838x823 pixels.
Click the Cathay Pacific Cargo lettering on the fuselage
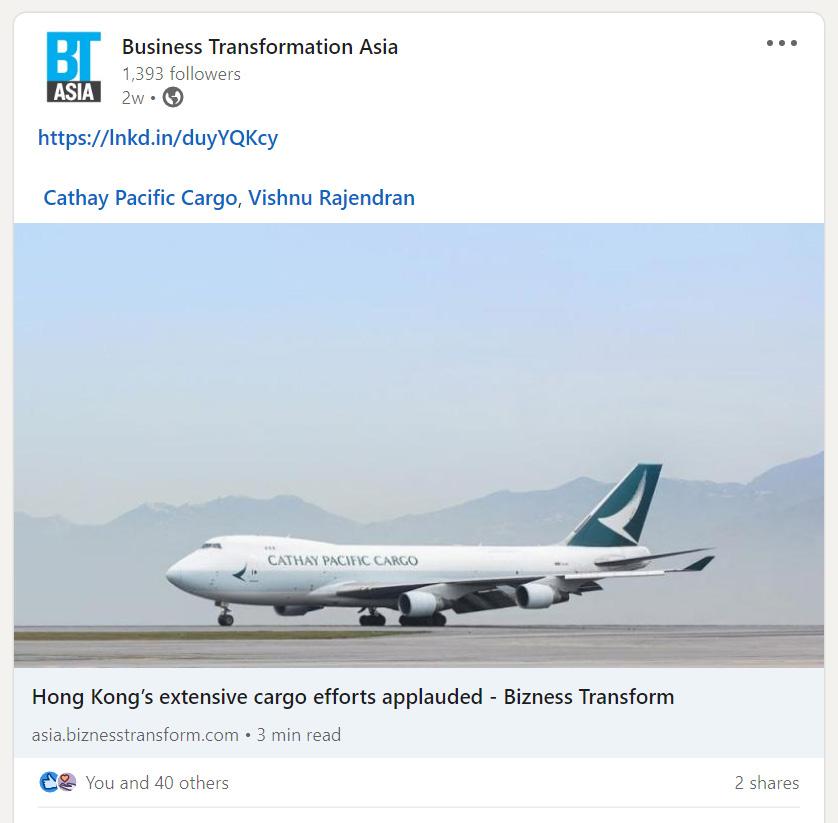343,561
